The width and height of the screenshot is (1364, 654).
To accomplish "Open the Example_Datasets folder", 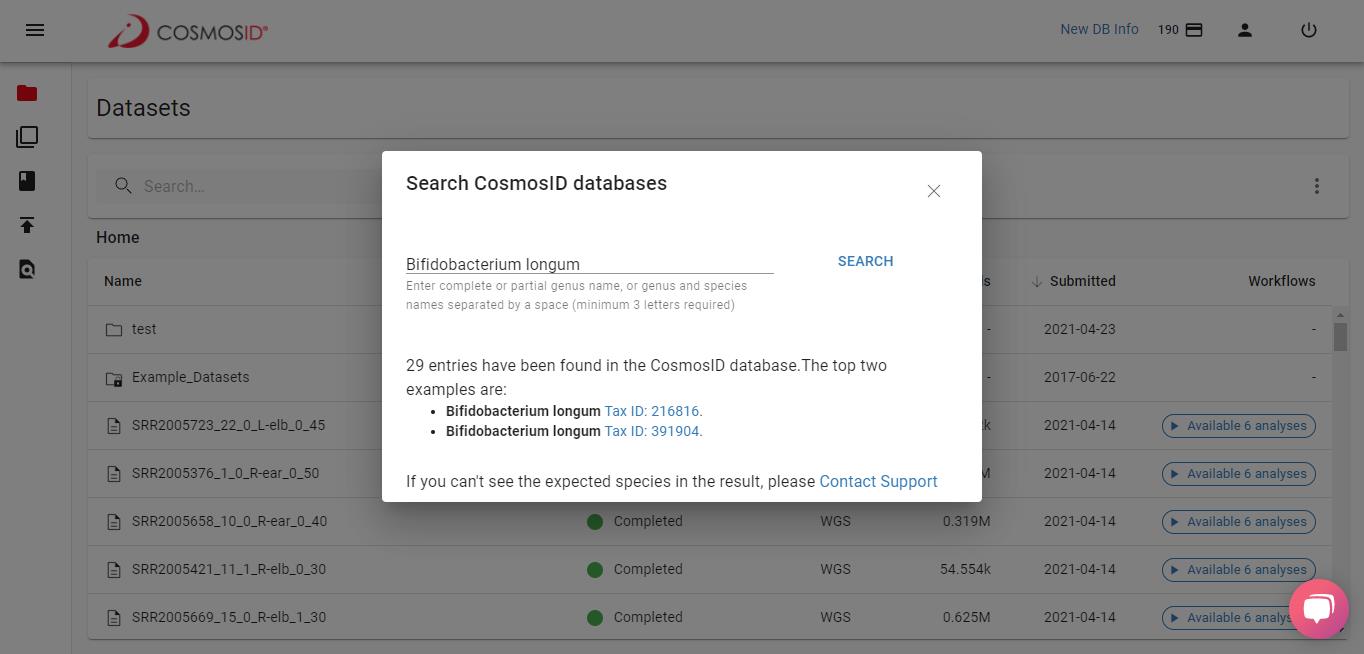I will (x=191, y=377).
